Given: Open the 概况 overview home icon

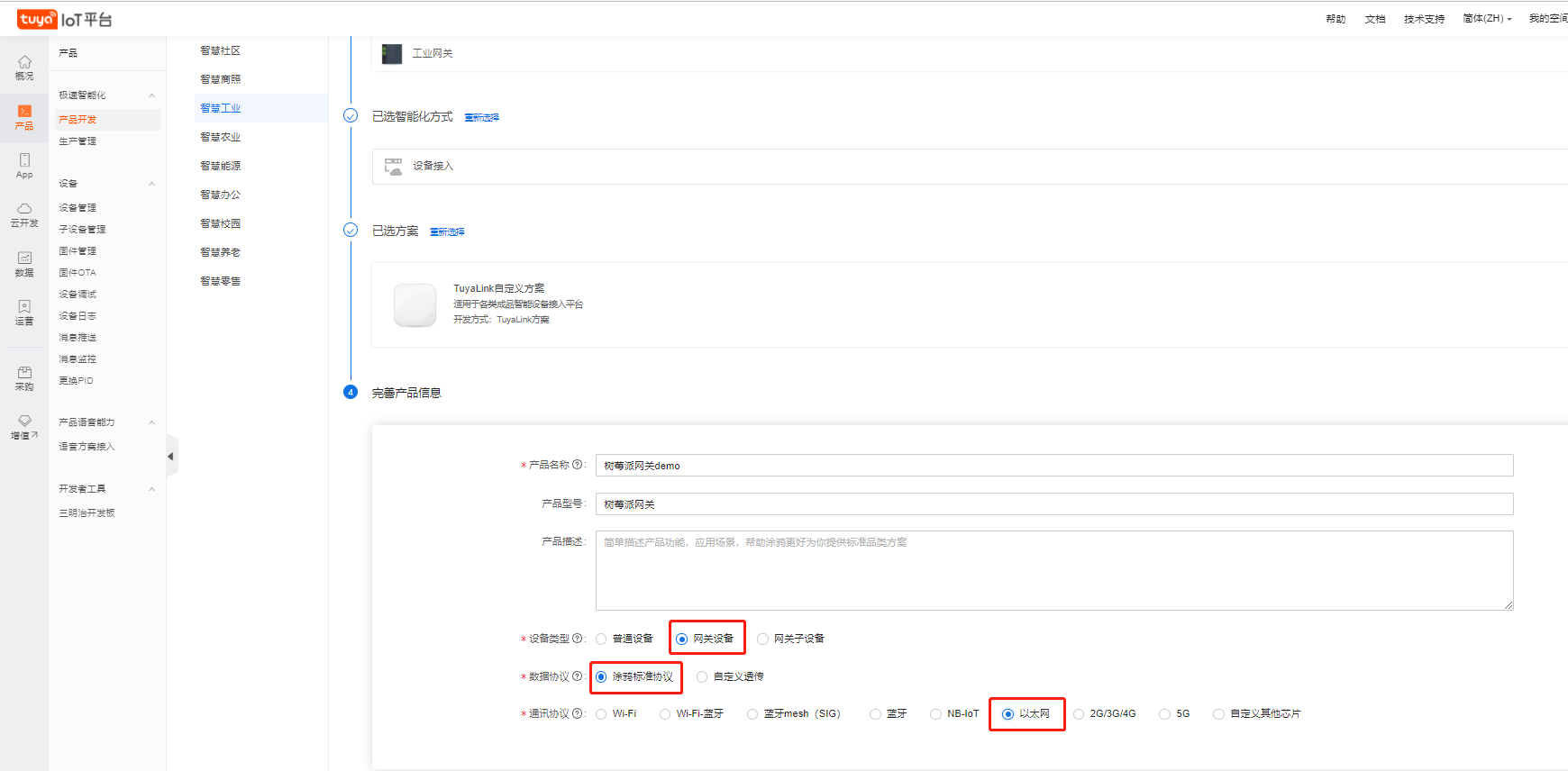Looking at the screenshot, I should point(24,62).
